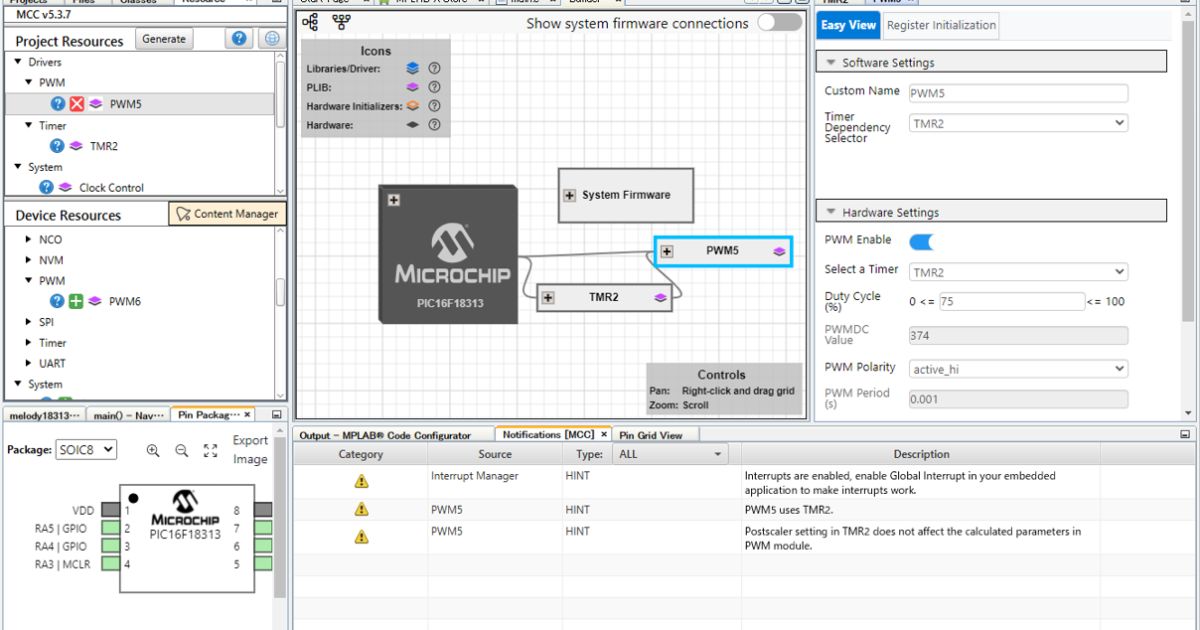Select pin 4 RA3 MCLR pad
Image resolution: width=1200 pixels, height=630 pixels.
[110, 565]
